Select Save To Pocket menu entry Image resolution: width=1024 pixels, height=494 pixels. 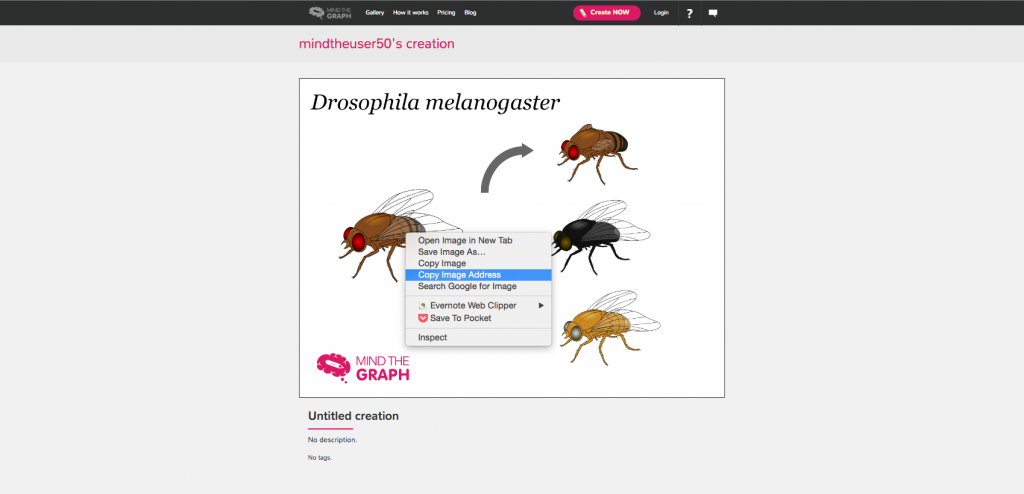(x=478, y=318)
